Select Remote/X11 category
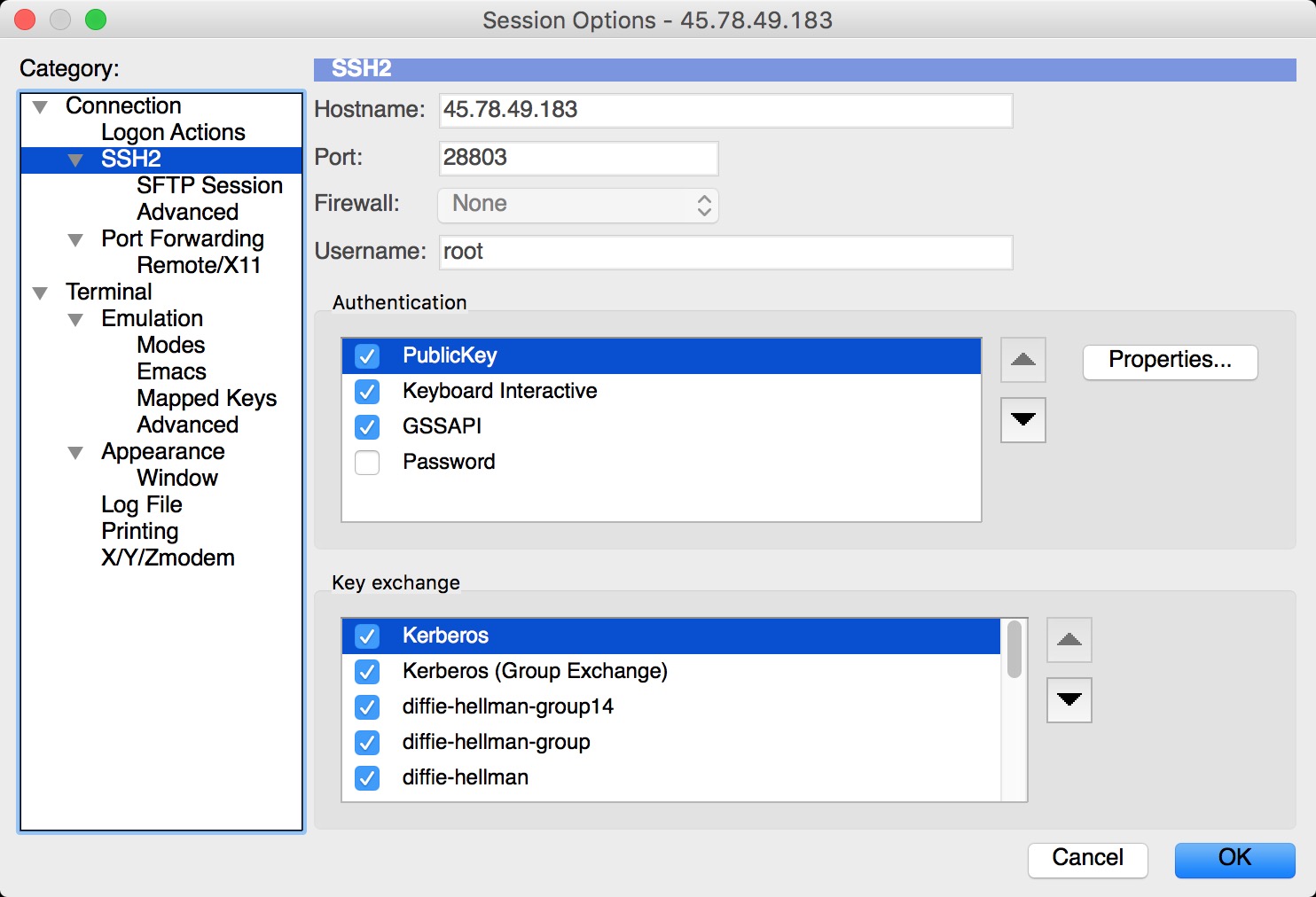This screenshot has height=897, width=1316. pyautogui.click(x=199, y=265)
